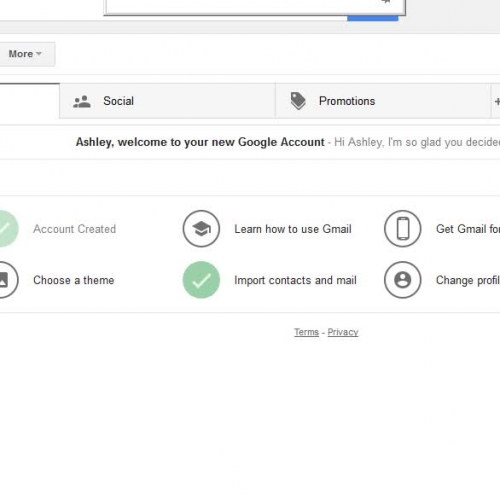
Task: Click the phone icon for Get Gmail
Action: (403, 229)
